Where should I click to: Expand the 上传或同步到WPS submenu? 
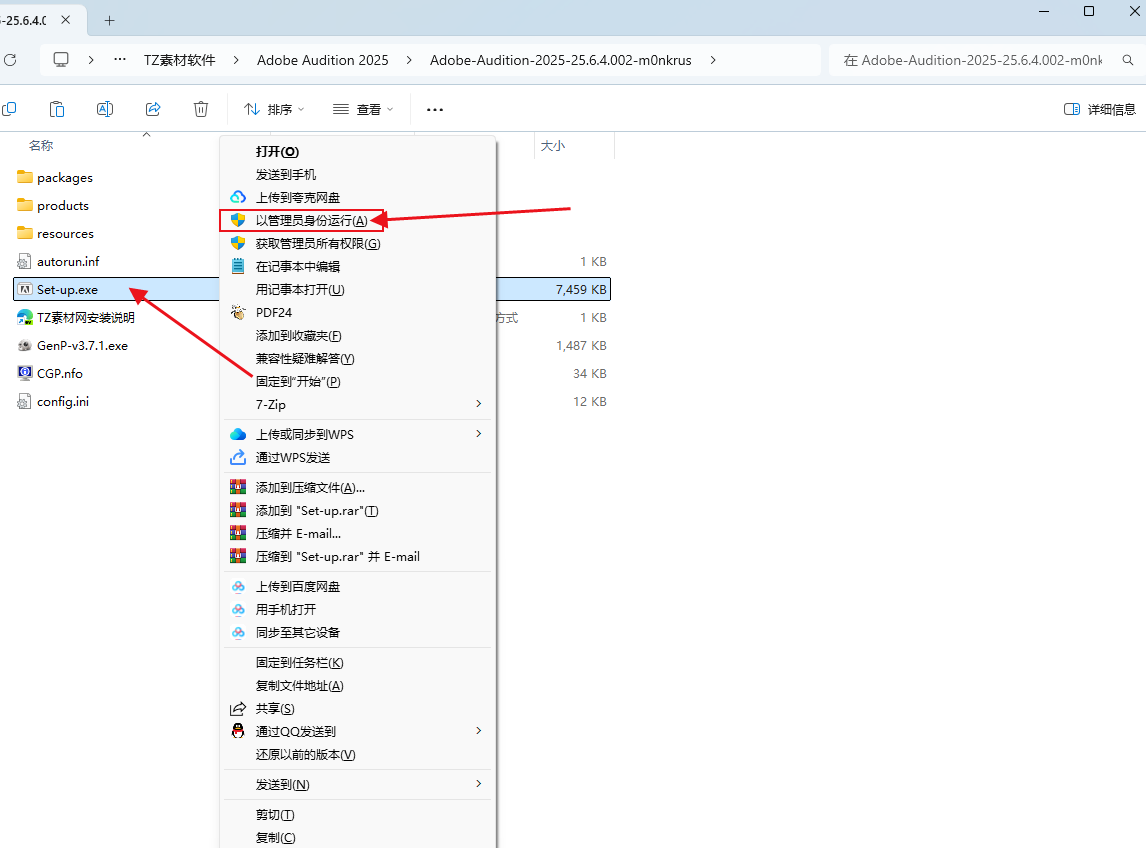(x=358, y=434)
